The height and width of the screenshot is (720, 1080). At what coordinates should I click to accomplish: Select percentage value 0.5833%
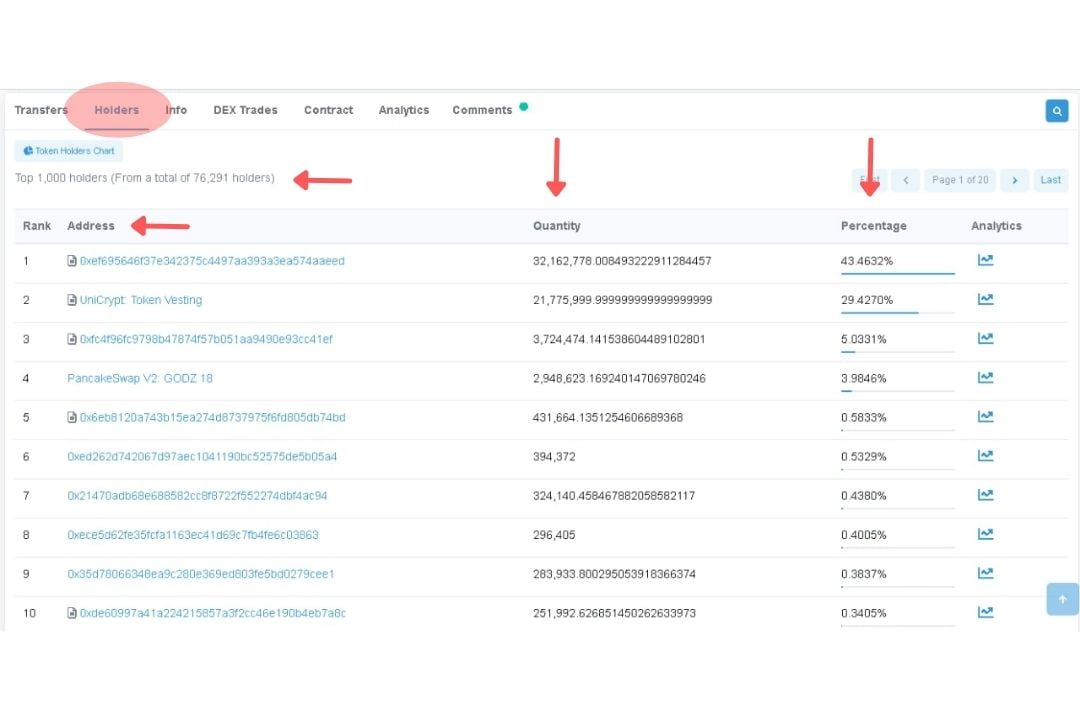coord(863,418)
